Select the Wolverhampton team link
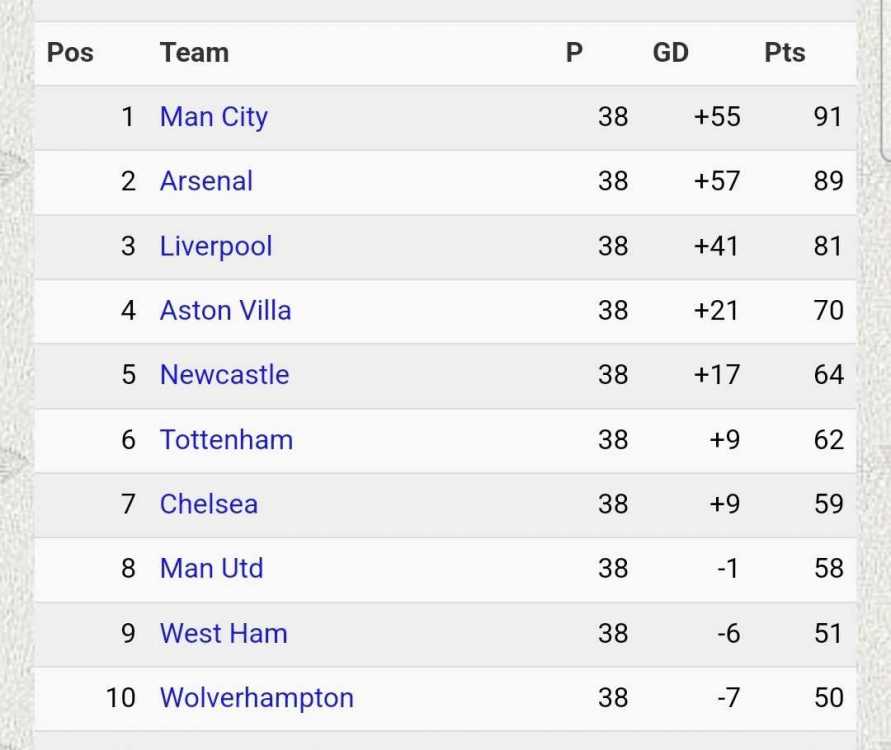The image size is (891, 750). (256, 698)
